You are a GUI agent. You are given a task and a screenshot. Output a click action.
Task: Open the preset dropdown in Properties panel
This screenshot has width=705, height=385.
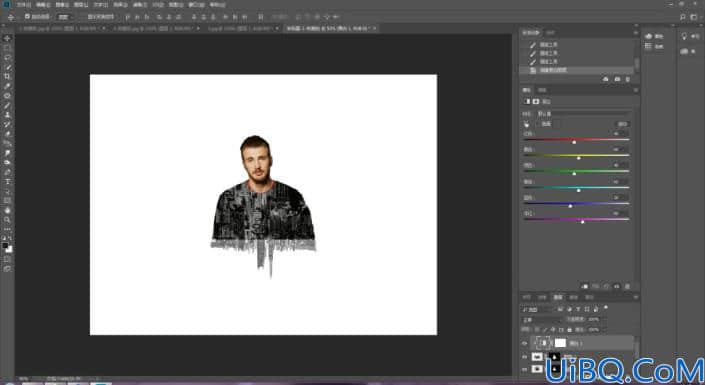coord(584,113)
